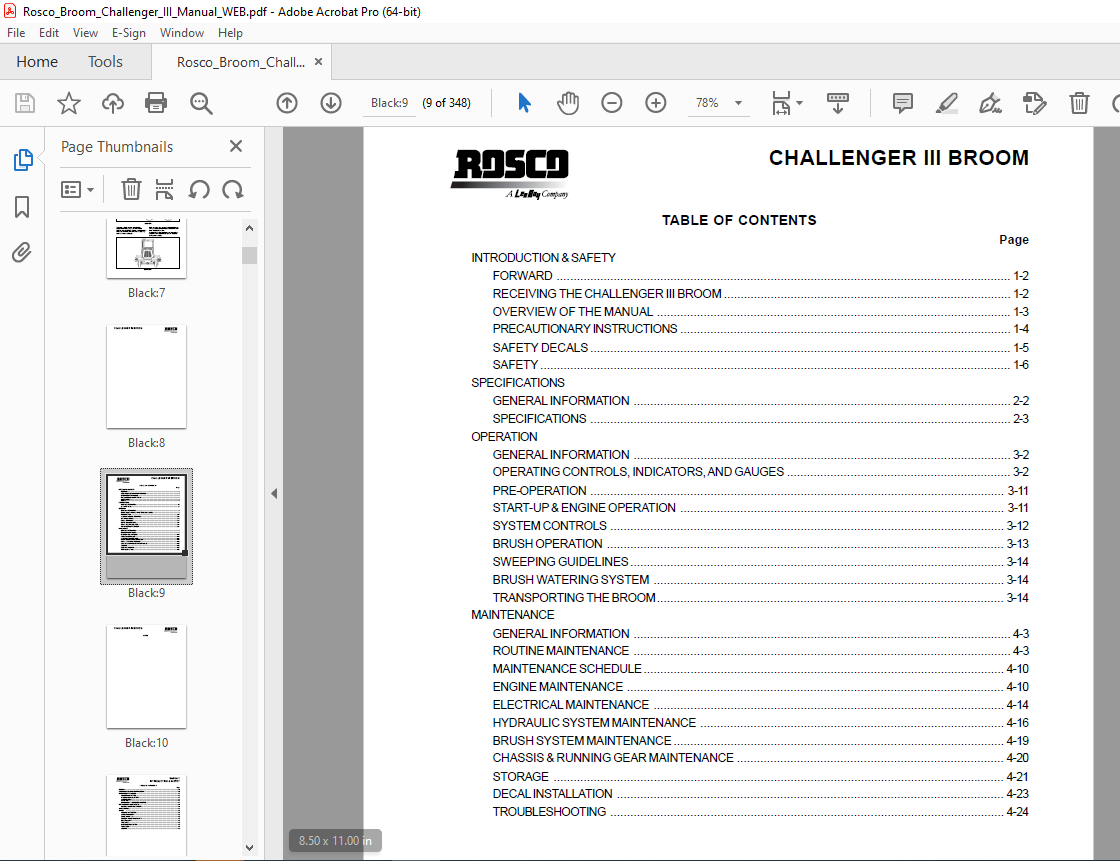Open the find text magnifier tool
The height and width of the screenshot is (861, 1120).
(x=201, y=103)
